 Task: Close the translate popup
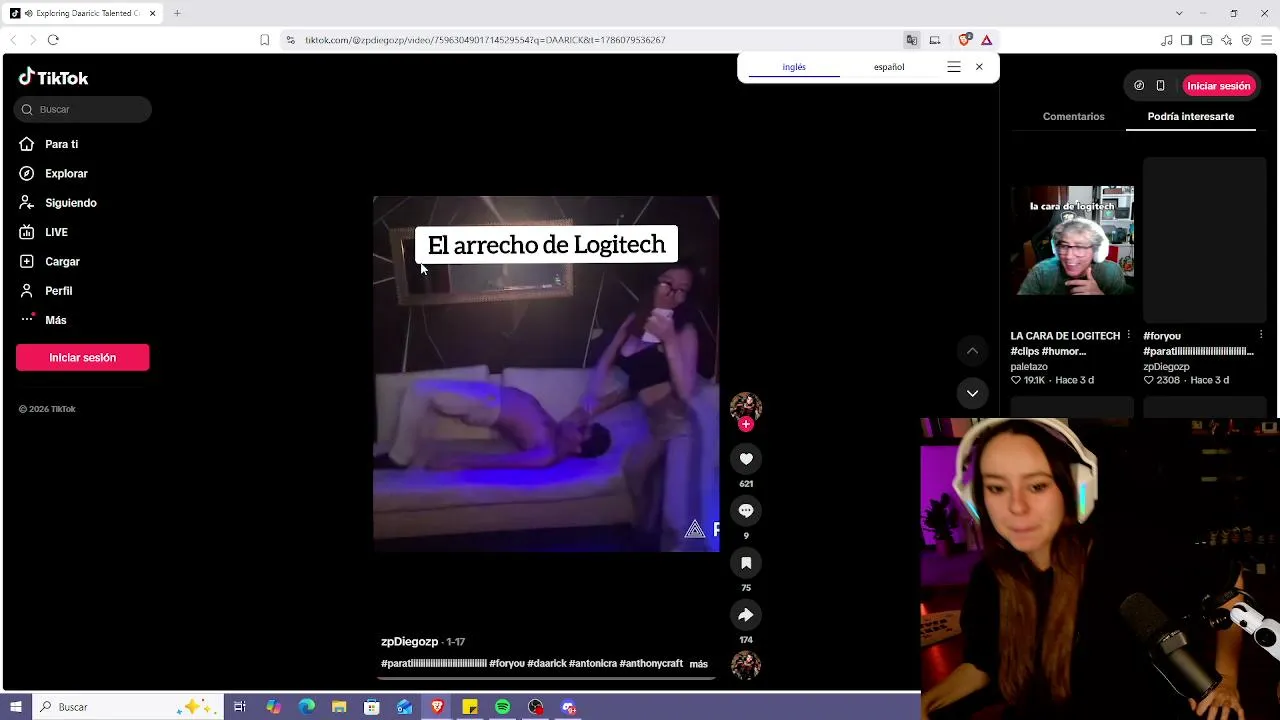979,67
